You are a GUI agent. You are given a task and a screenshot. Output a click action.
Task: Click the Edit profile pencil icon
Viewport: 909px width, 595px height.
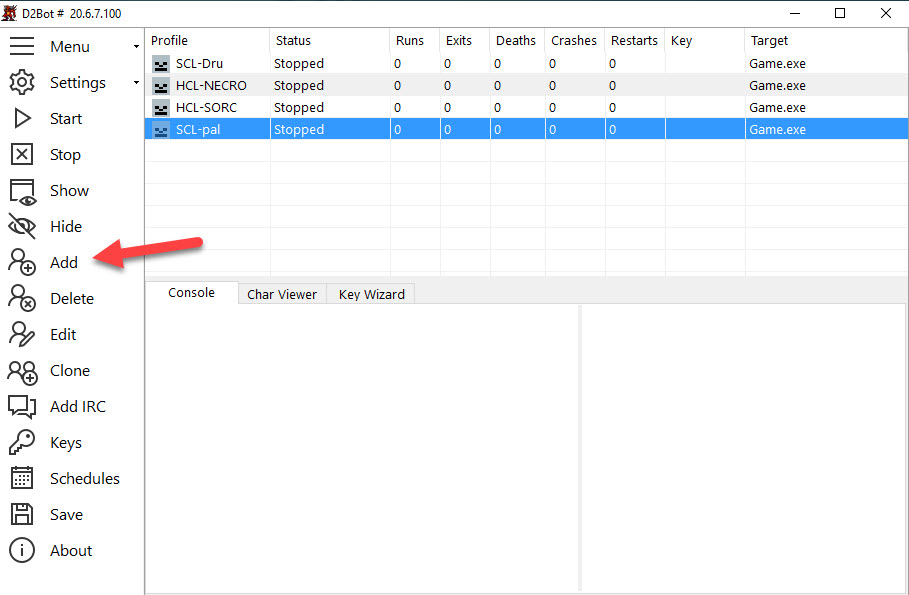22,334
